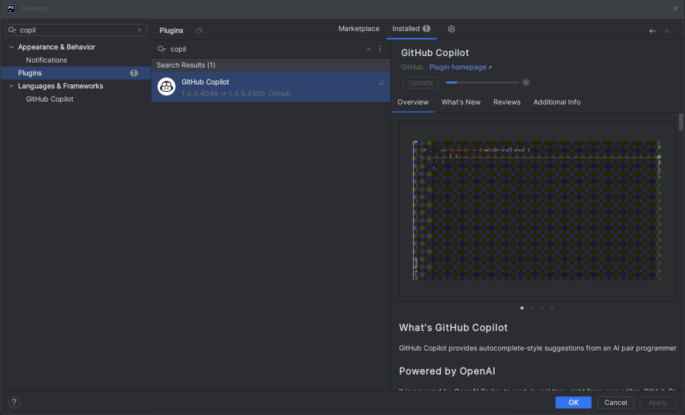The width and height of the screenshot is (685, 415).
Task: Click the plugin screenshot preview image
Action: pyautogui.click(x=537, y=211)
